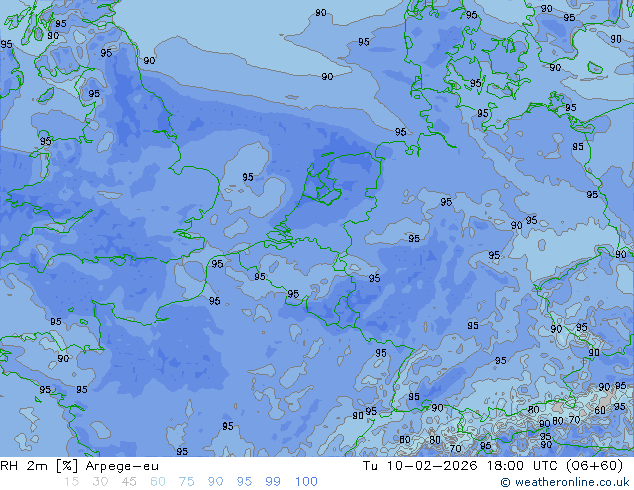634x490 pixels.
Task: Click the legend value 75
Action: tap(186, 482)
